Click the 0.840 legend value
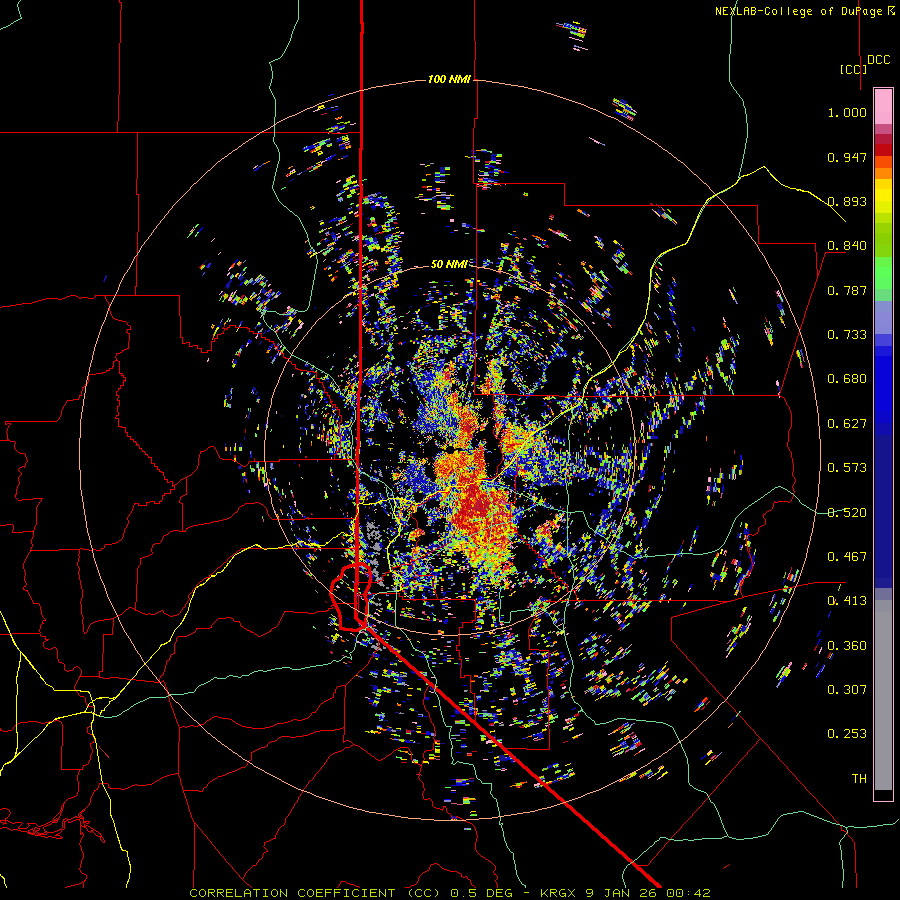 click(x=847, y=246)
